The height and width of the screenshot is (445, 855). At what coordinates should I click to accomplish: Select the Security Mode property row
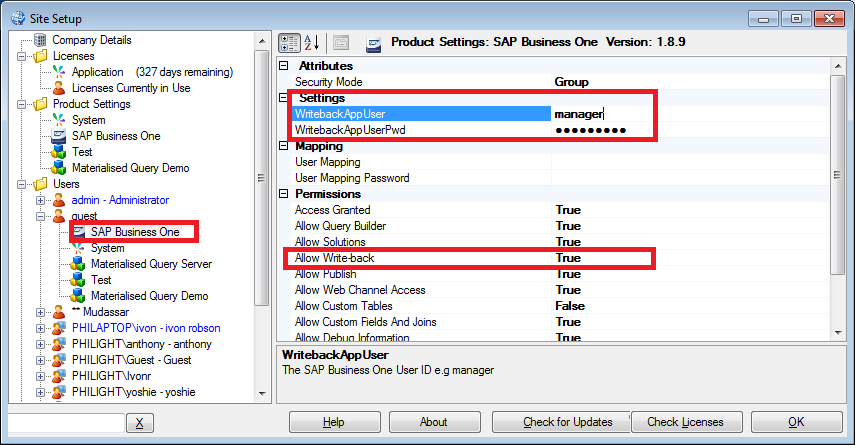coord(561,82)
